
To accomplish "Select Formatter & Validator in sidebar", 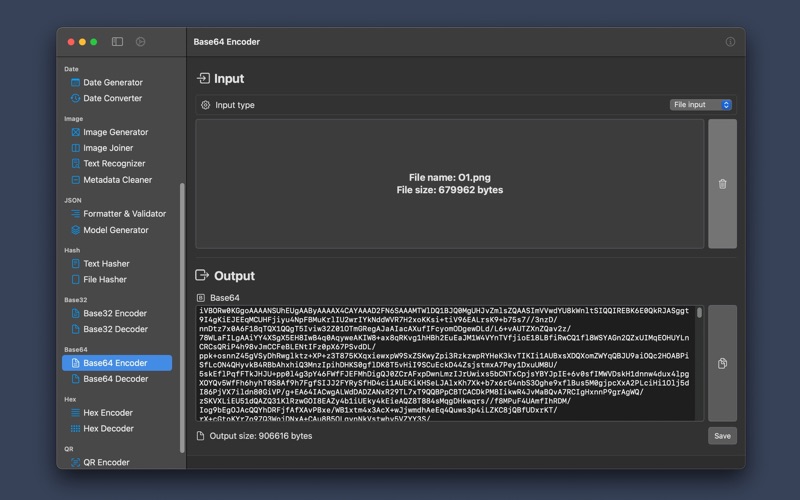I will [124, 214].
